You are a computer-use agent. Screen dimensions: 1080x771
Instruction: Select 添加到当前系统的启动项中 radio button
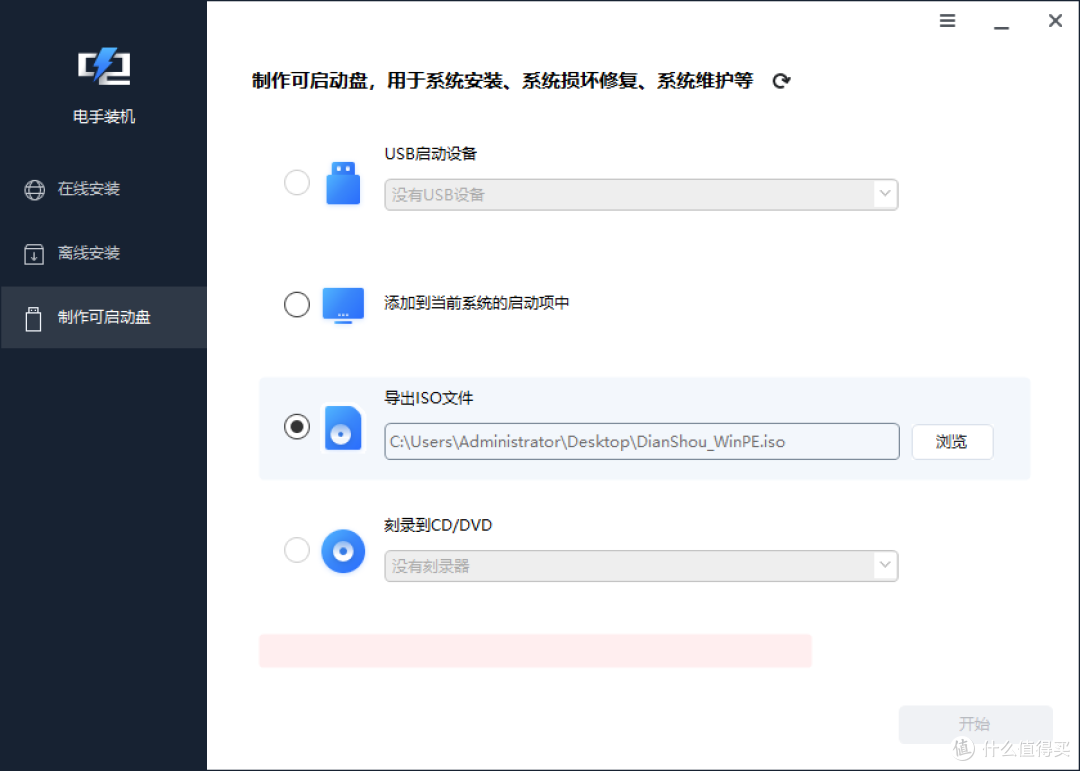(x=297, y=305)
